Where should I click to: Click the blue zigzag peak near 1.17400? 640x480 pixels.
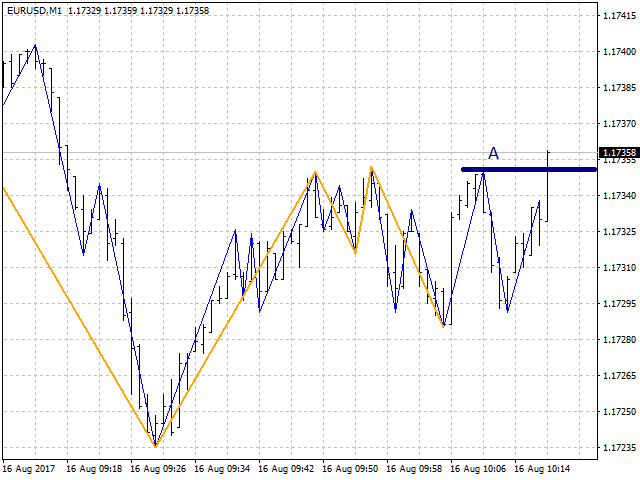tap(36, 45)
